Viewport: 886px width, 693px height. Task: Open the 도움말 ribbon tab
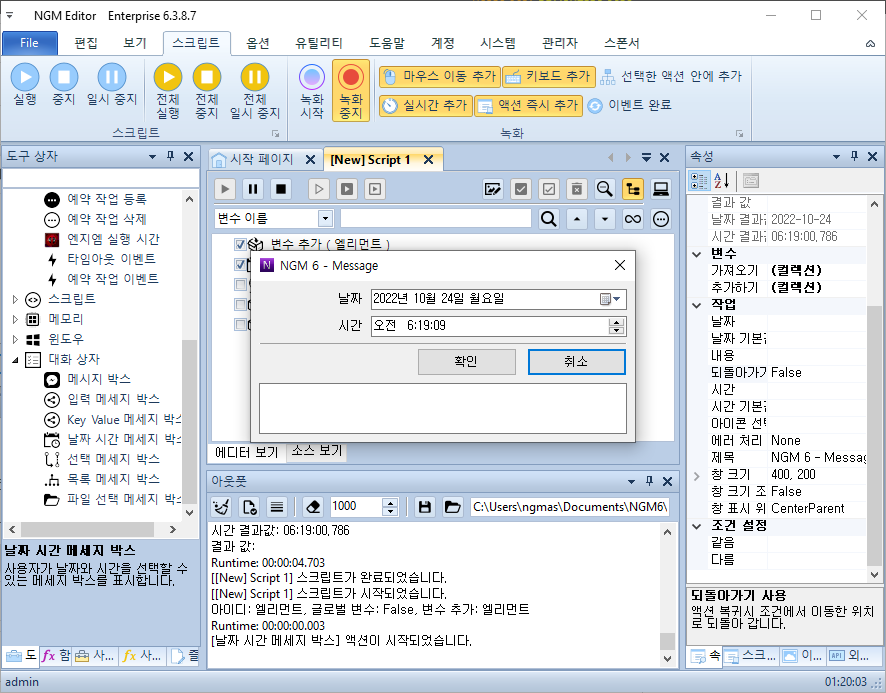click(387, 43)
